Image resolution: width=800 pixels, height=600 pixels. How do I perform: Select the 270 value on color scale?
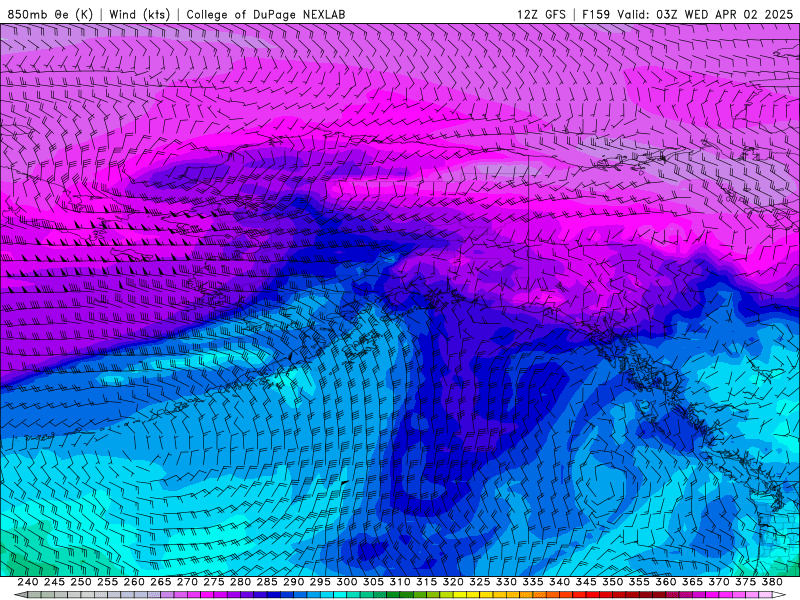(x=187, y=582)
